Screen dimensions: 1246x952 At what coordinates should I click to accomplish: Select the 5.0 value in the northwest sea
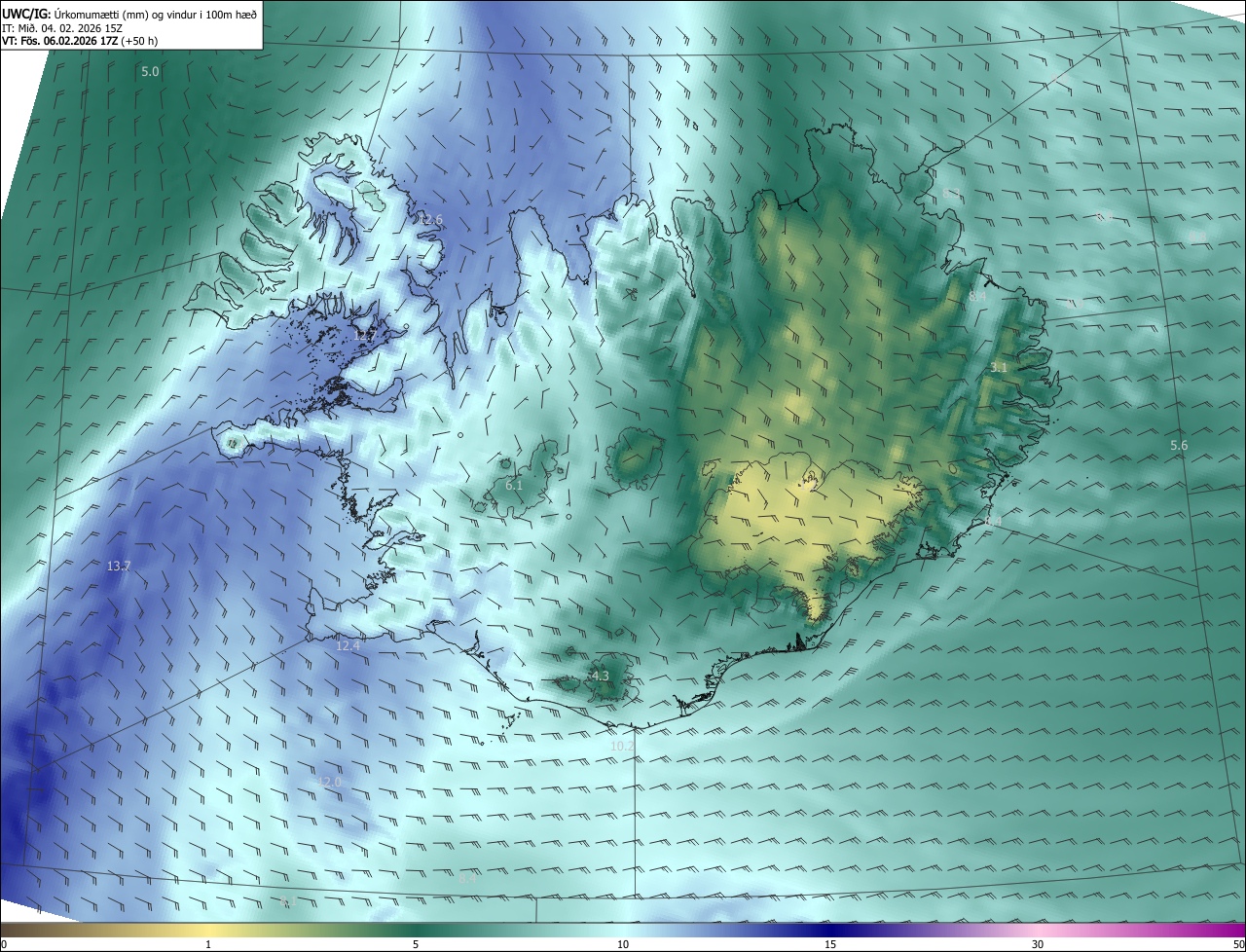(150, 72)
